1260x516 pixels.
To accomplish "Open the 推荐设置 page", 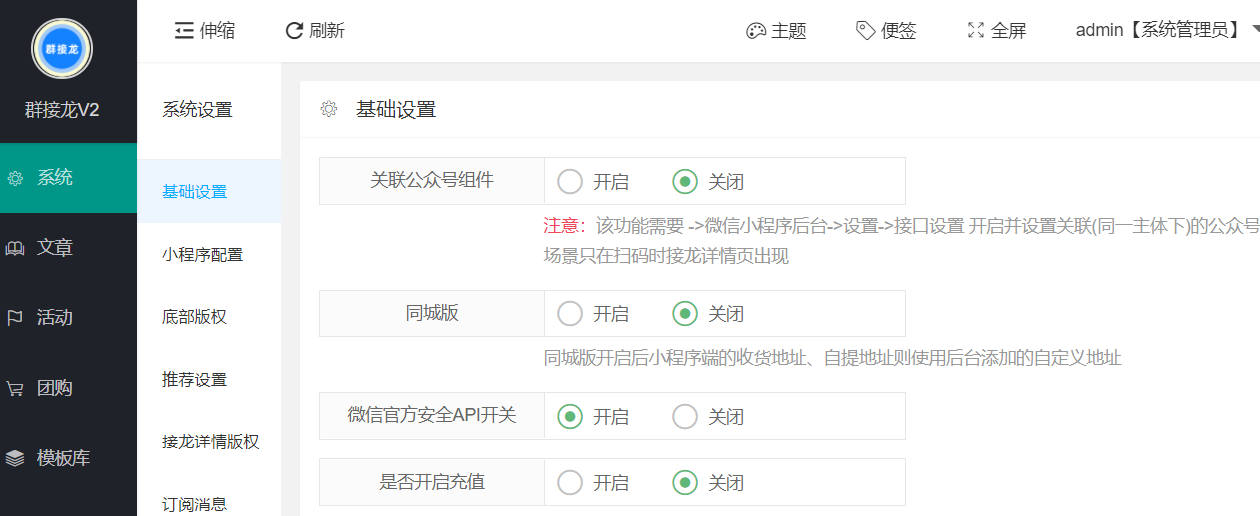I will (x=194, y=379).
